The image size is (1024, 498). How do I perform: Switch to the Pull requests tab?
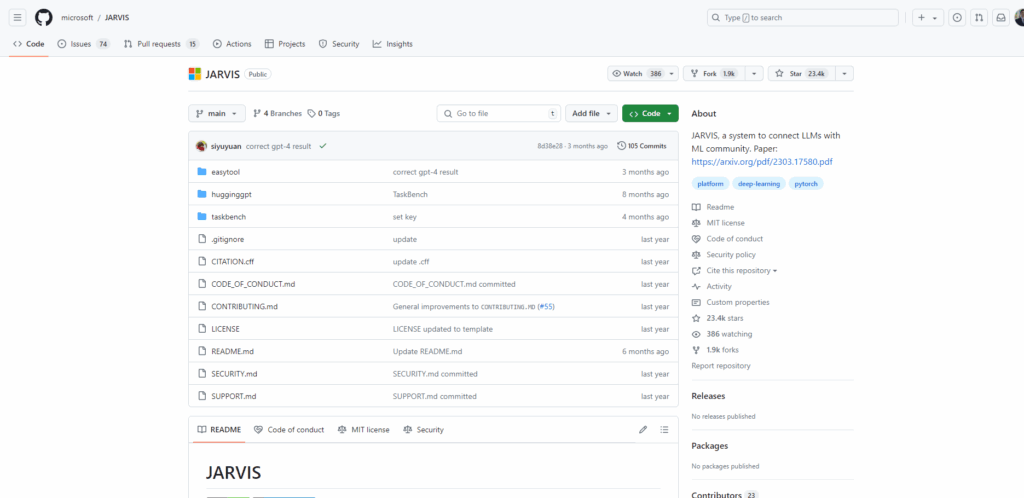click(162, 44)
